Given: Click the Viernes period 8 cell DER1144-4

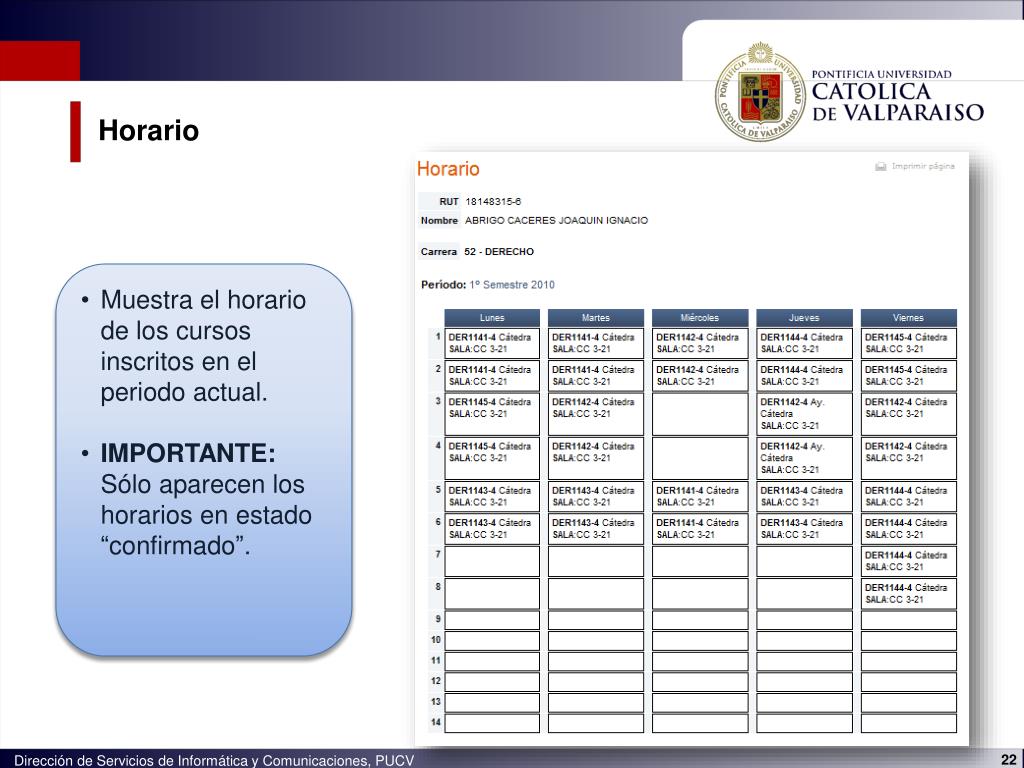Looking at the screenshot, I should pyautogui.click(x=908, y=594).
